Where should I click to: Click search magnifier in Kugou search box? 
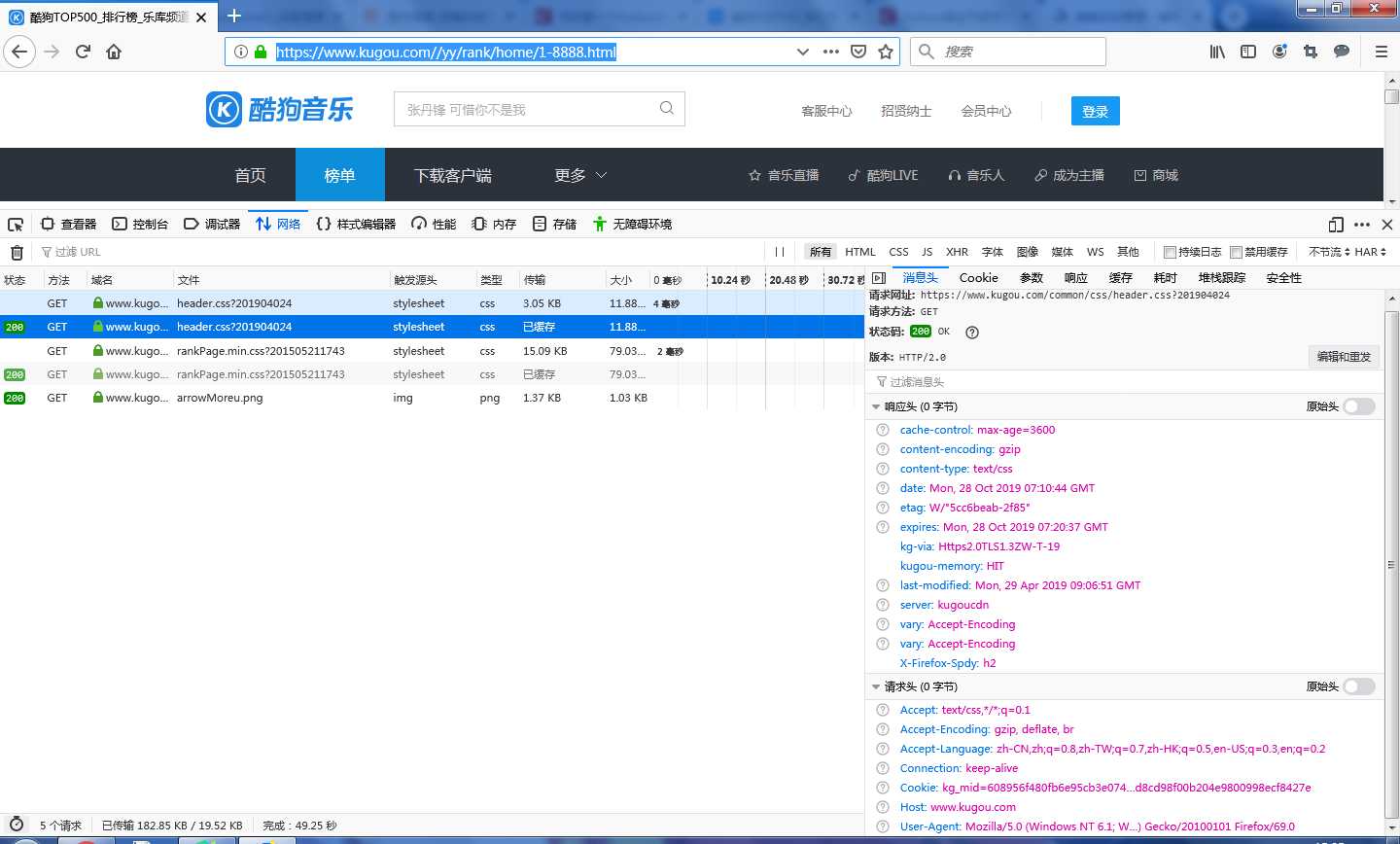pos(667,108)
